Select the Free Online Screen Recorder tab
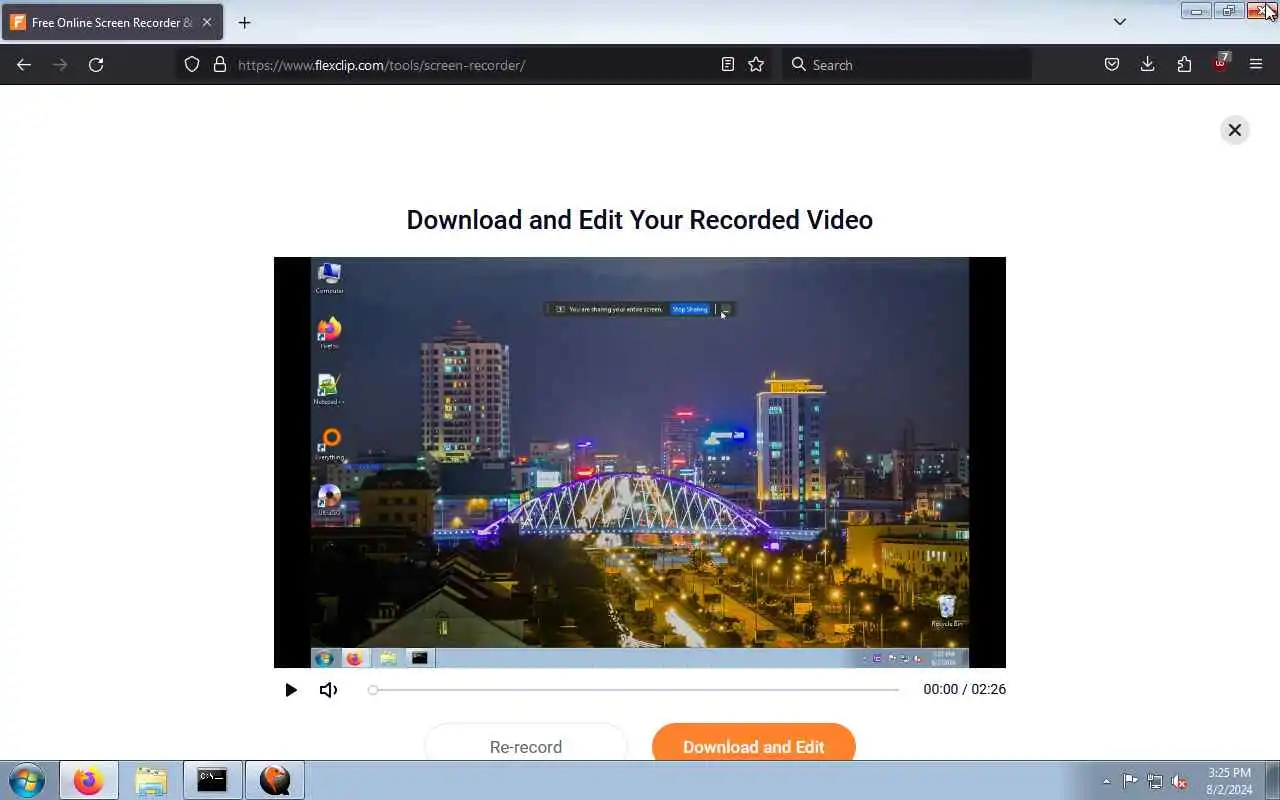 pyautogui.click(x=111, y=22)
